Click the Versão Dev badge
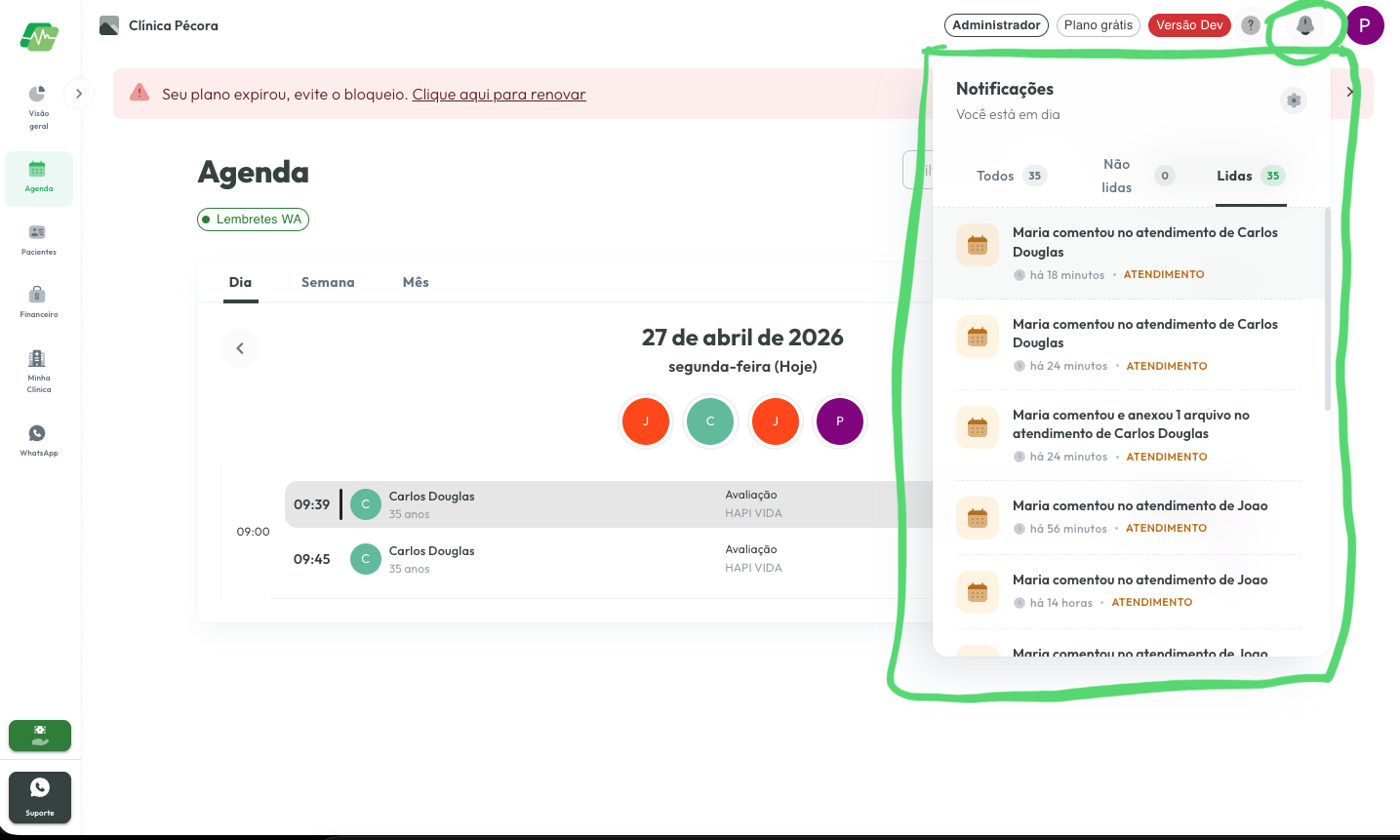 pos(1189,25)
